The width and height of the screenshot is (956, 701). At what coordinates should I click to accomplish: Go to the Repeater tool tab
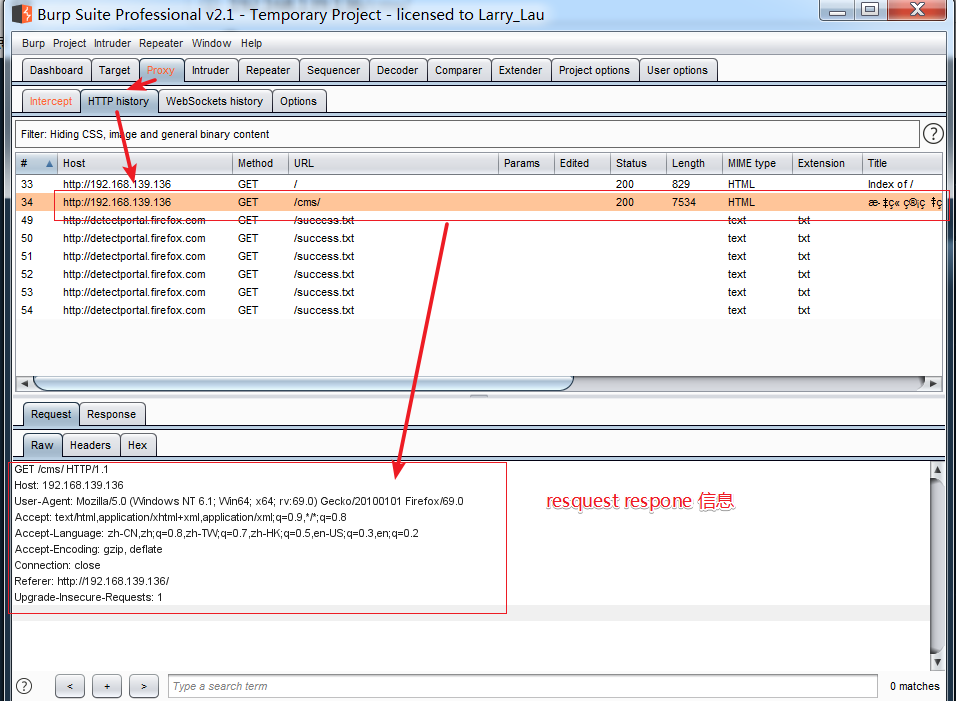[268, 70]
